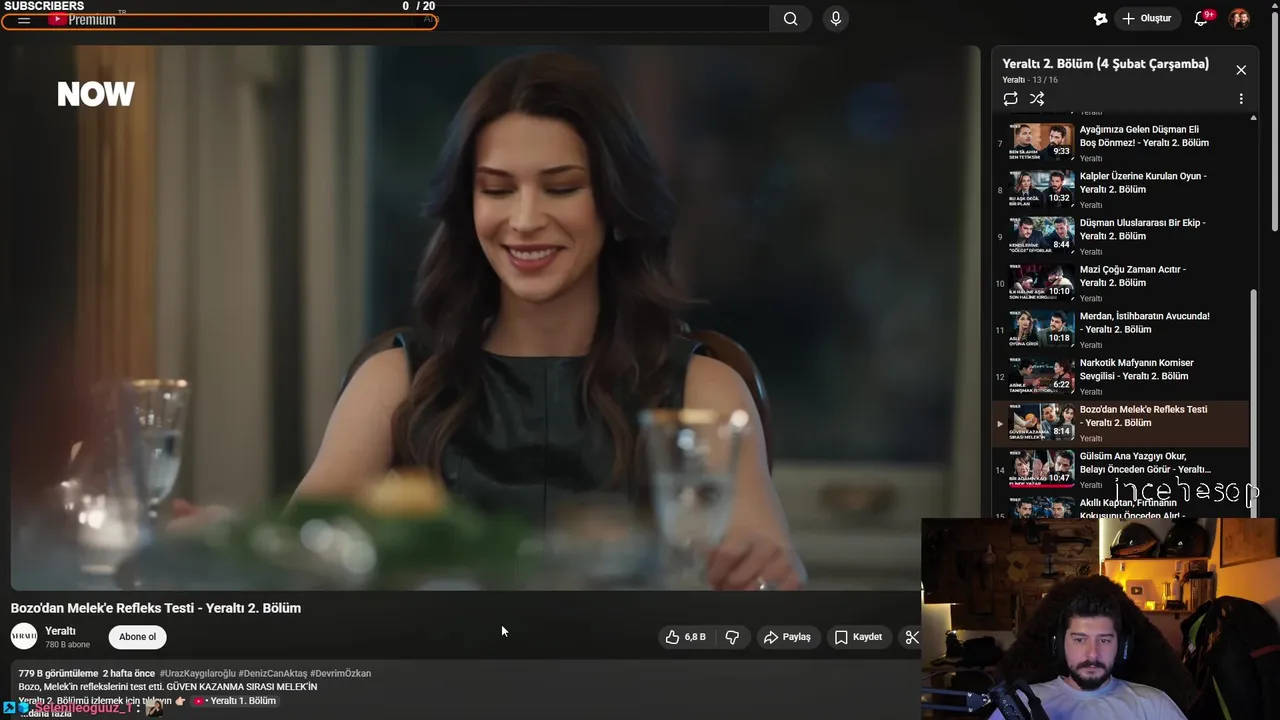Click the icon beside the Oluştur button
The width and height of the screenshot is (1280, 720).
[x=1101, y=19]
